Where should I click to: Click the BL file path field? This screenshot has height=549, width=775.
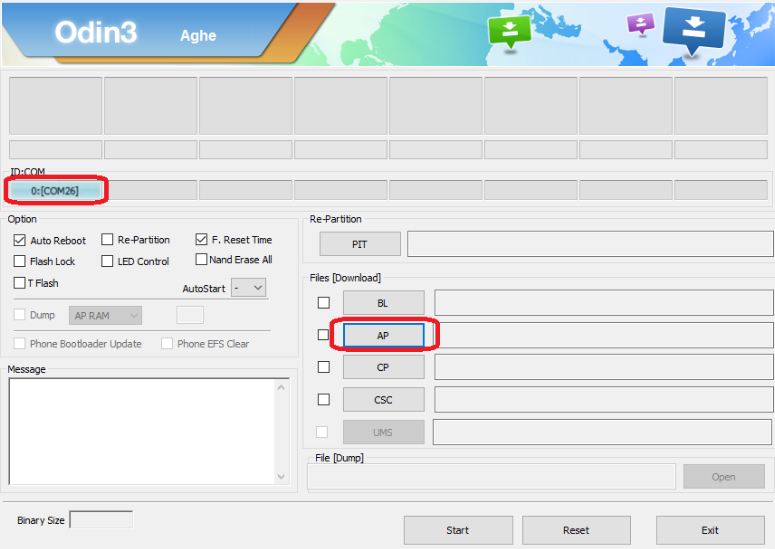click(604, 302)
